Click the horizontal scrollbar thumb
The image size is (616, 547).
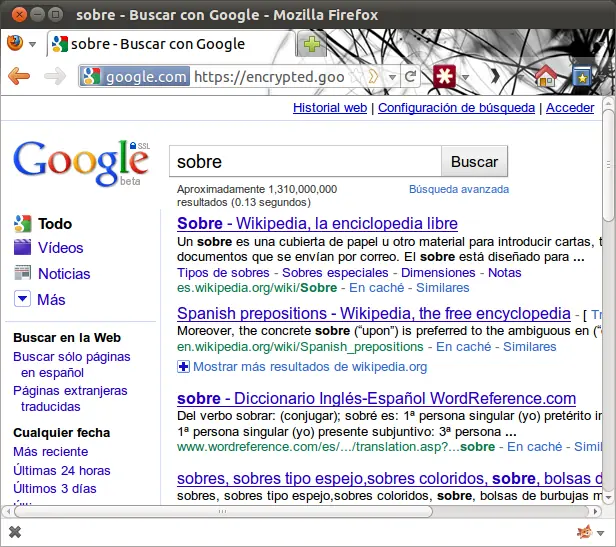(x=223, y=512)
